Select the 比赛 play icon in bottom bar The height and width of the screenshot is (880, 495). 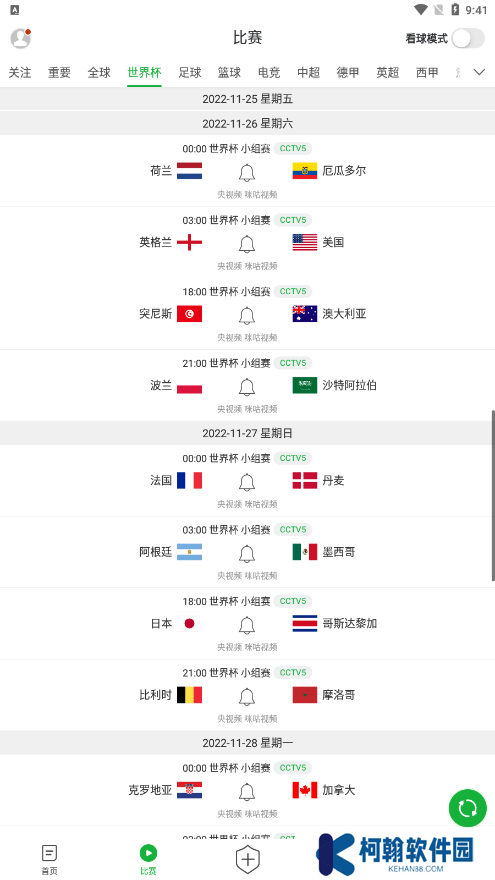coord(148,860)
